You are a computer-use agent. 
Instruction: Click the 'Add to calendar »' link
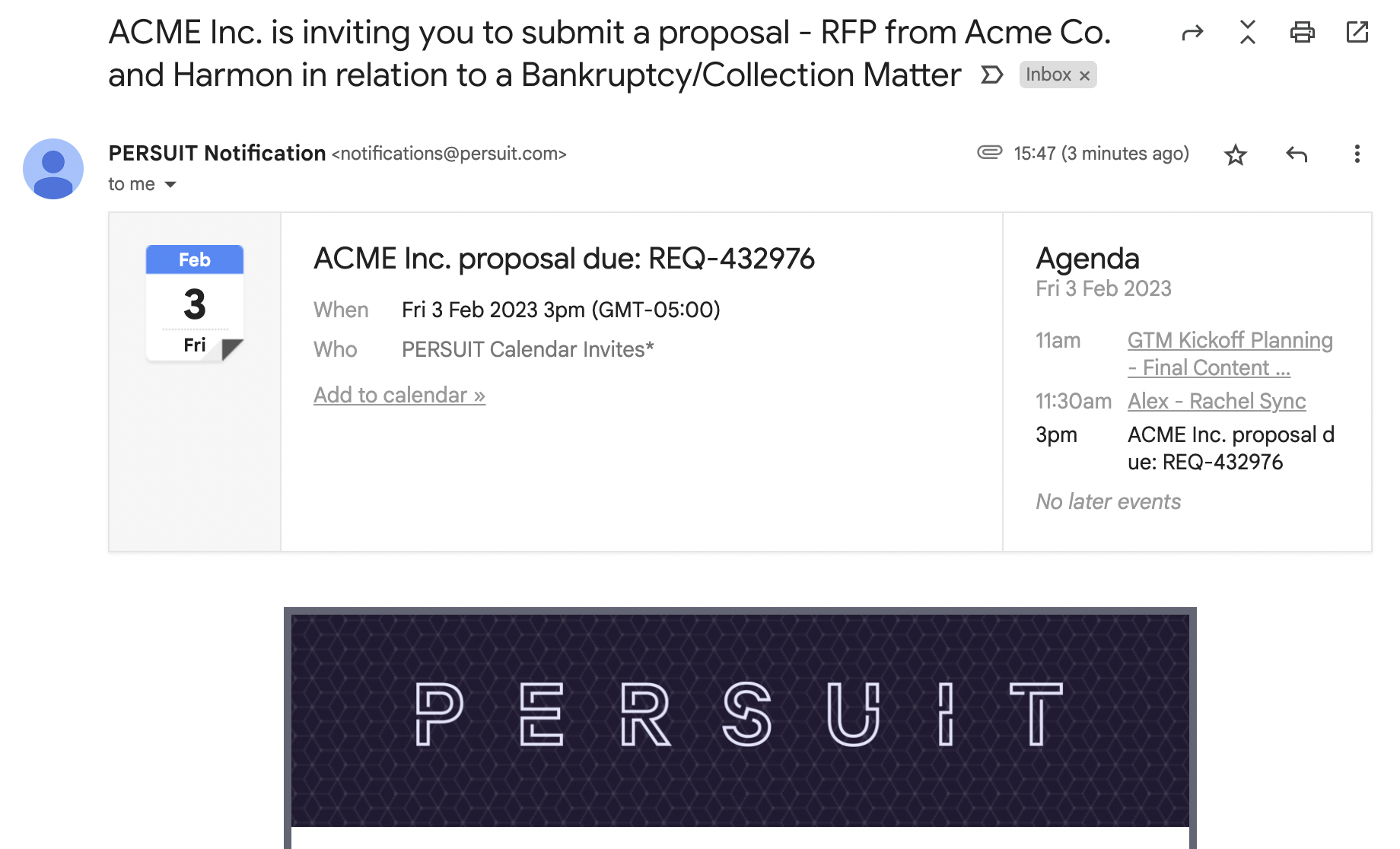coord(399,395)
